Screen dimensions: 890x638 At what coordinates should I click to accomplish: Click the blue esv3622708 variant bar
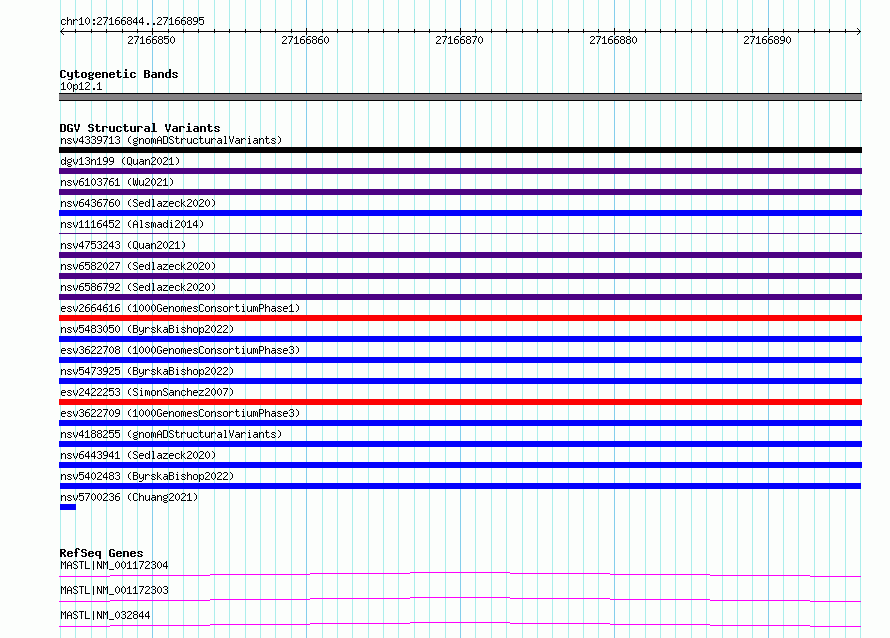(460, 360)
